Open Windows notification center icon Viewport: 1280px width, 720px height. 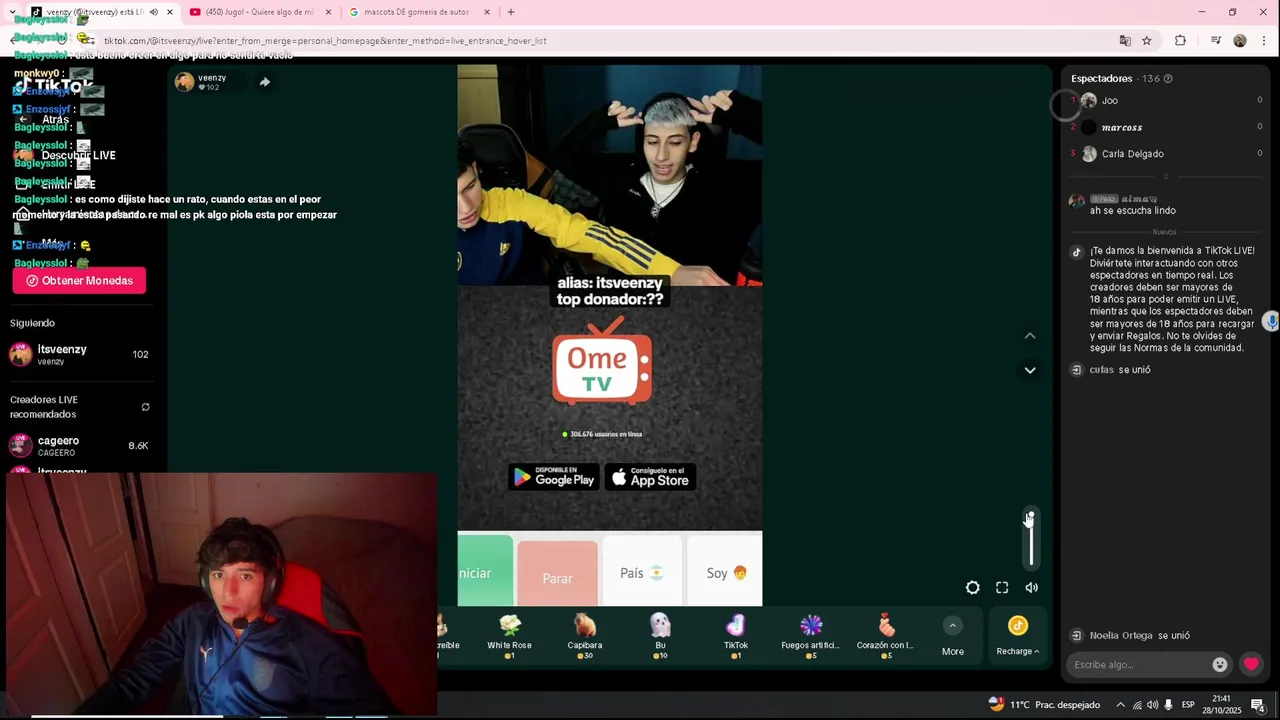(x=1258, y=705)
